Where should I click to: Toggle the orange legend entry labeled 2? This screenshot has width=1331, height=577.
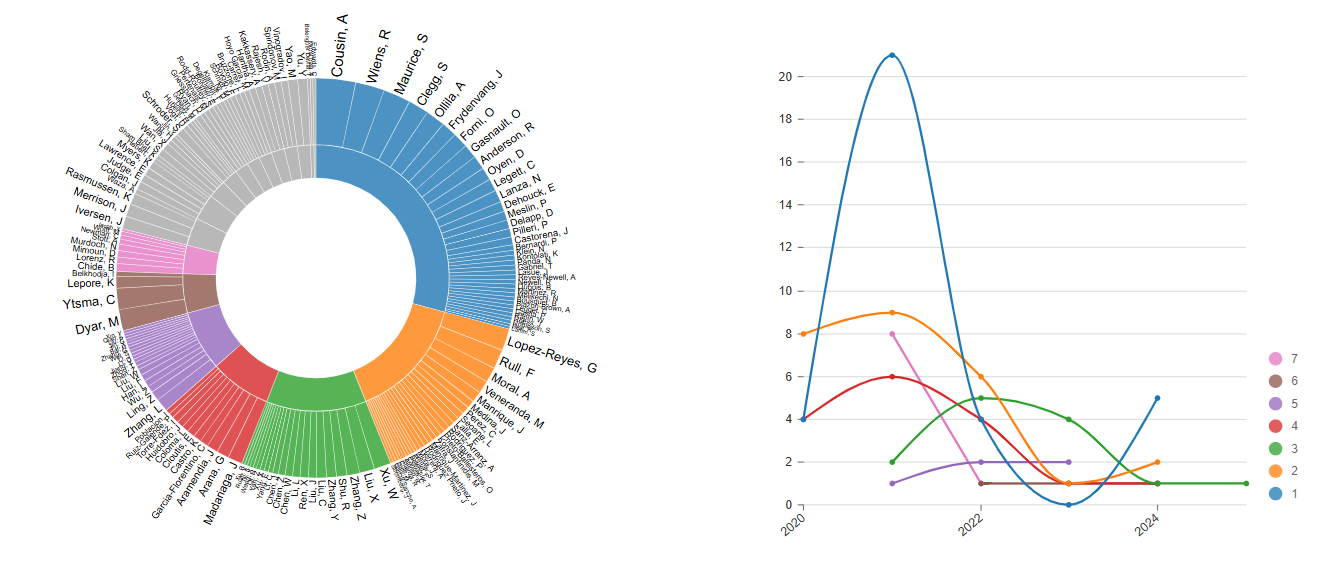point(1274,471)
